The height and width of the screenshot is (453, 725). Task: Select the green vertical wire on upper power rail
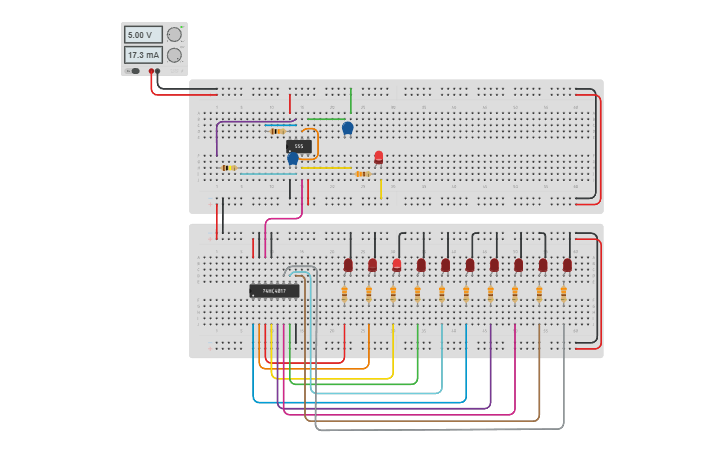(351, 100)
